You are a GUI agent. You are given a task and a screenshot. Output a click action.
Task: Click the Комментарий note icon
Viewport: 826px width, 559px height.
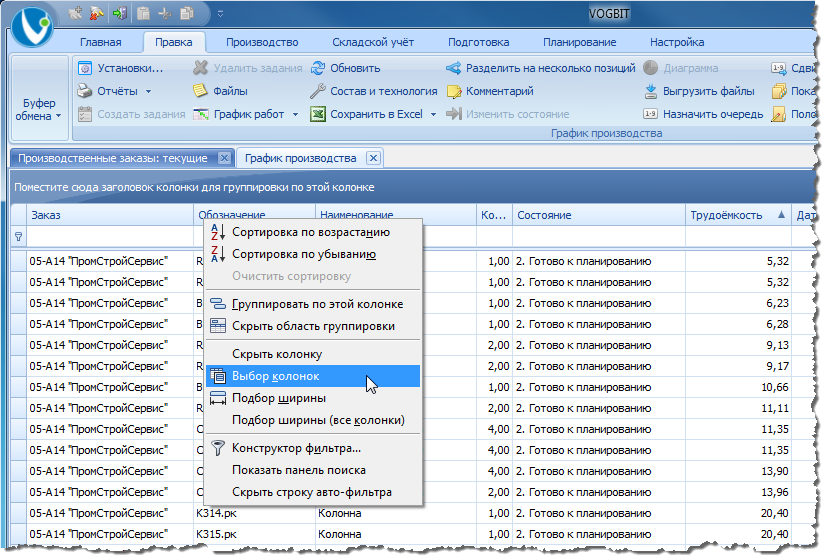point(454,91)
